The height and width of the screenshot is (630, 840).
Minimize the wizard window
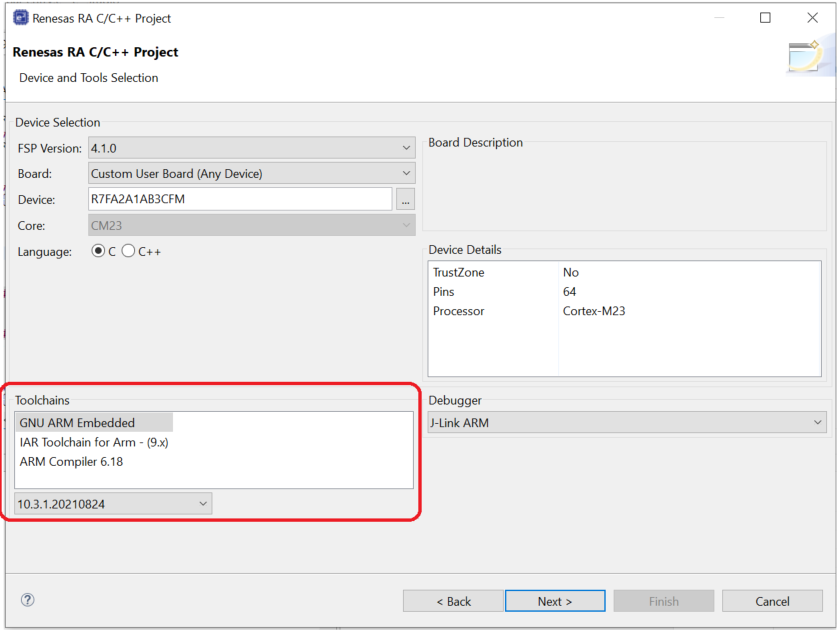click(x=719, y=18)
